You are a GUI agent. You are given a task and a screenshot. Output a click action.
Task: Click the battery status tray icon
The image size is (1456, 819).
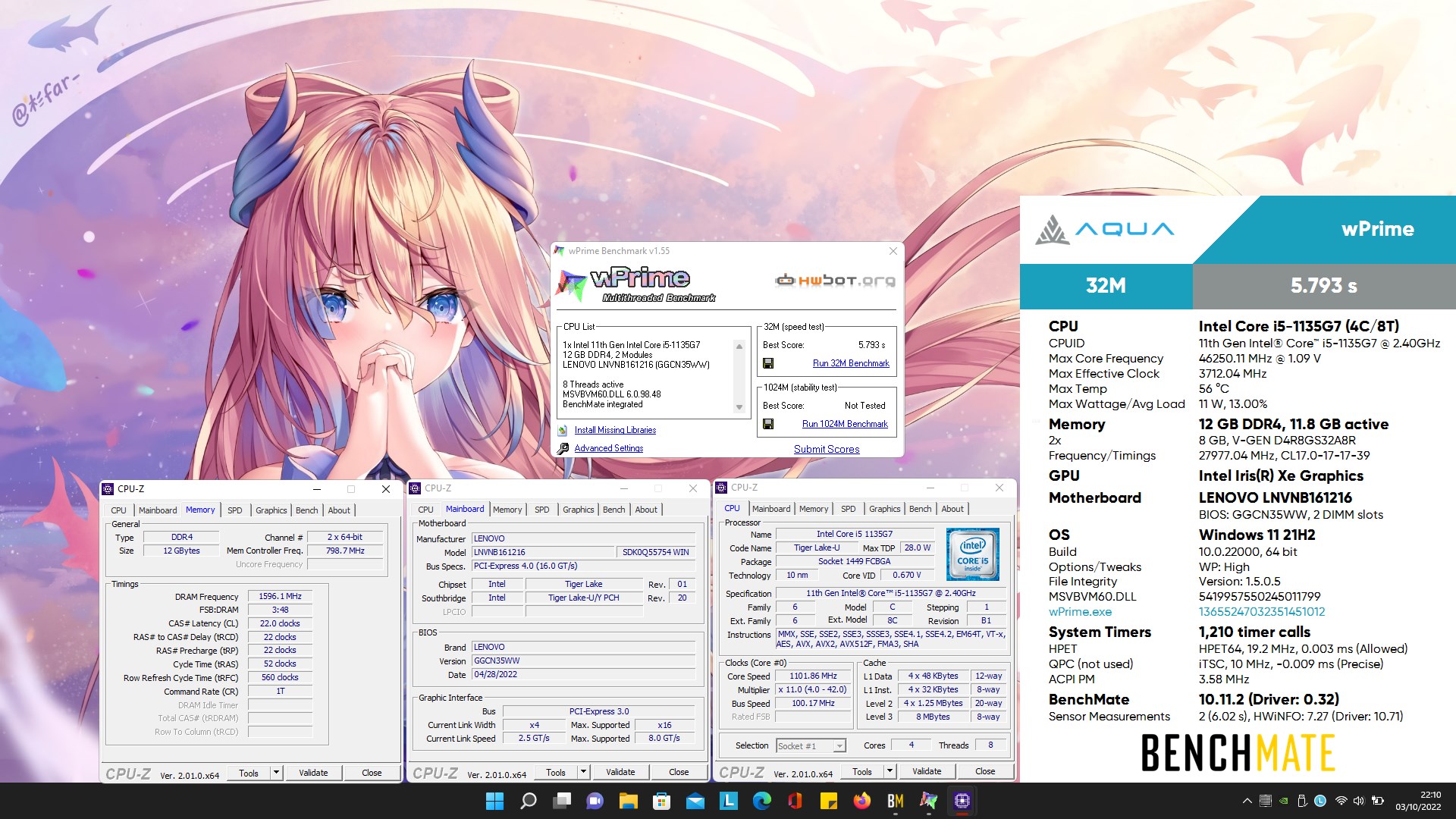tap(1378, 801)
